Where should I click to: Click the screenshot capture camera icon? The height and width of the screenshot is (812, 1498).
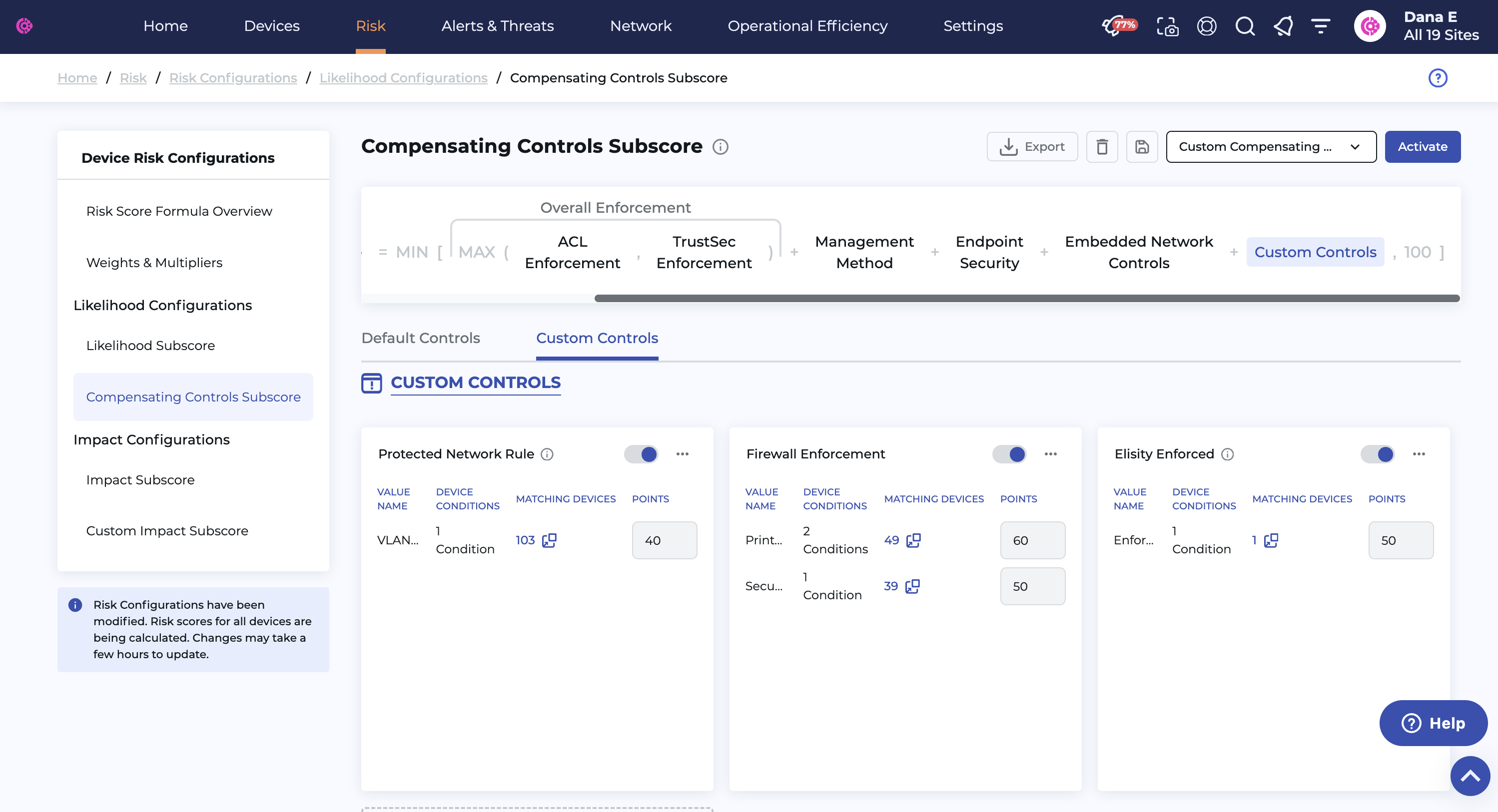(1167, 26)
